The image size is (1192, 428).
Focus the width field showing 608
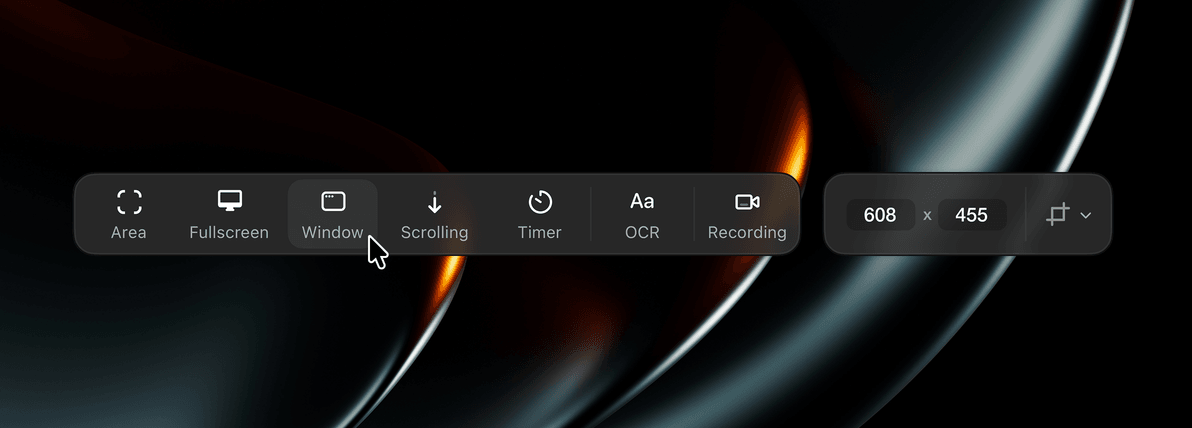click(x=880, y=215)
